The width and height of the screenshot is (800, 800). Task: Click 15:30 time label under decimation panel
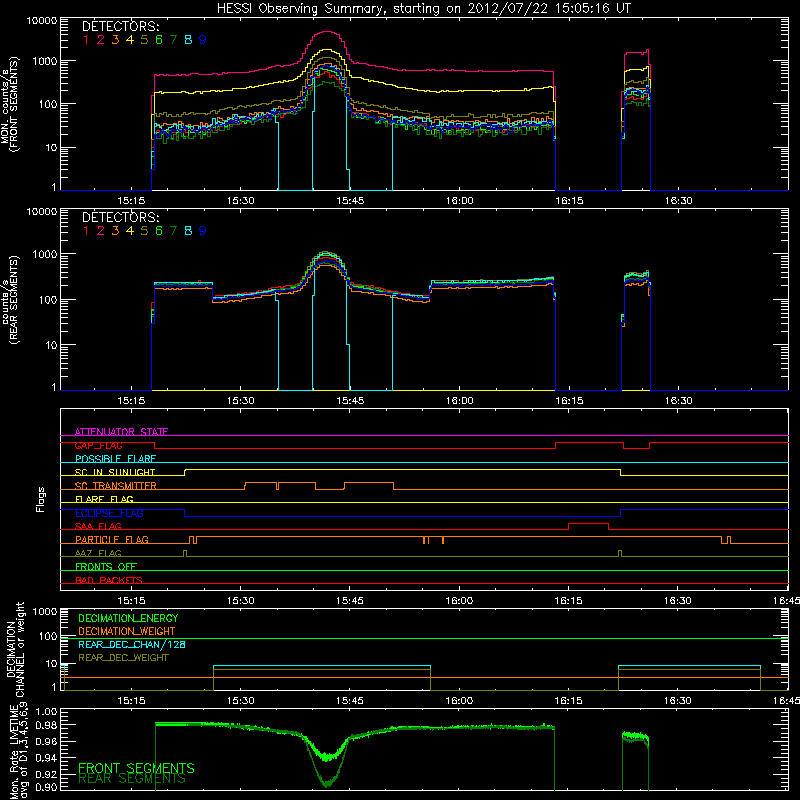pyautogui.click(x=240, y=701)
